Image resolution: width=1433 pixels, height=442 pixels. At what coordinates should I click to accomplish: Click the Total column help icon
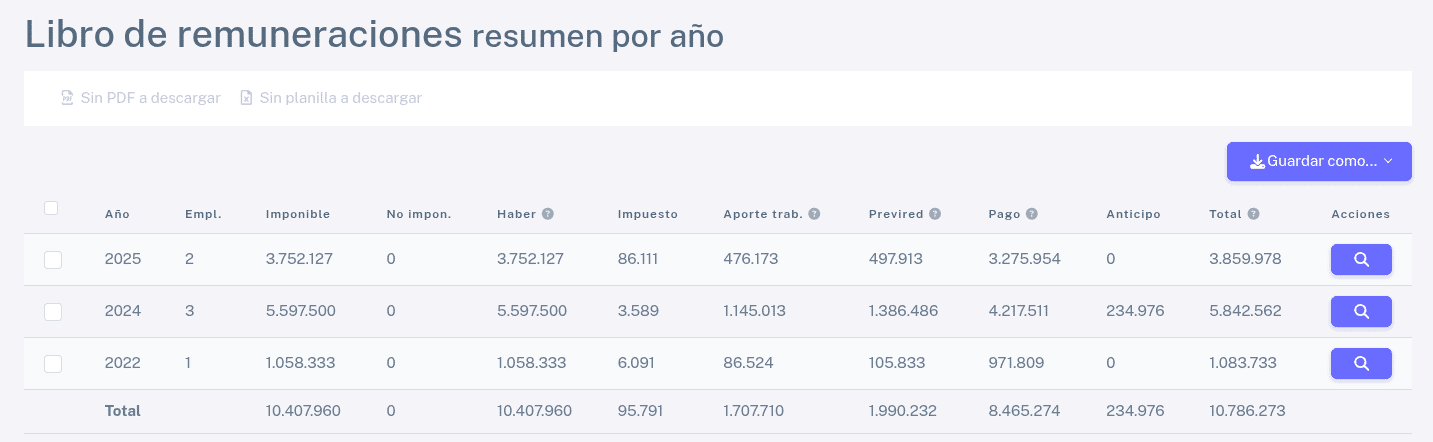1253,214
